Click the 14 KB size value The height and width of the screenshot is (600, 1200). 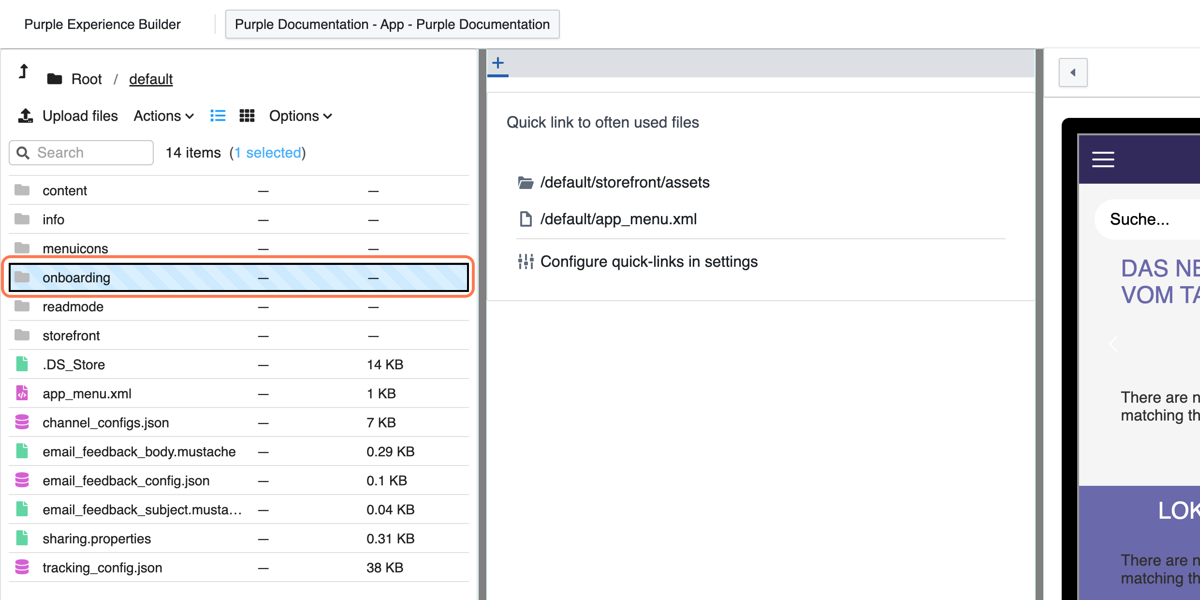click(385, 365)
